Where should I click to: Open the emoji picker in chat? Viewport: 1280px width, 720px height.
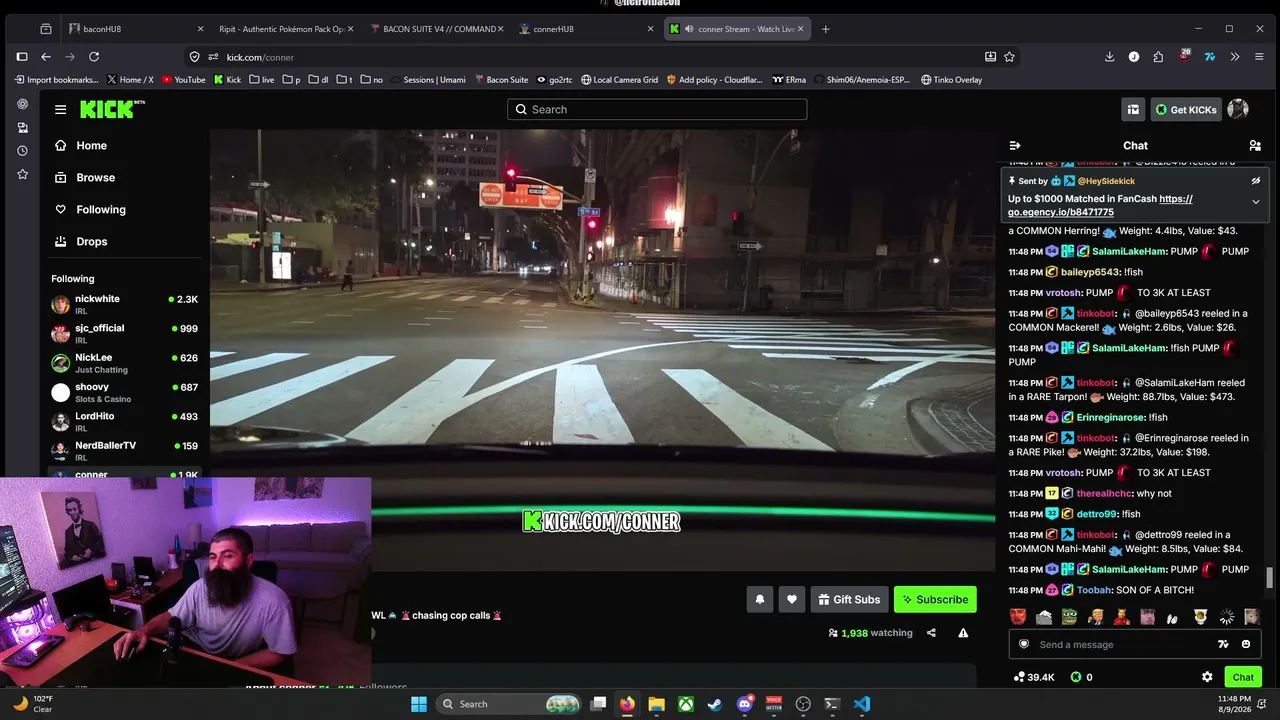(1246, 644)
